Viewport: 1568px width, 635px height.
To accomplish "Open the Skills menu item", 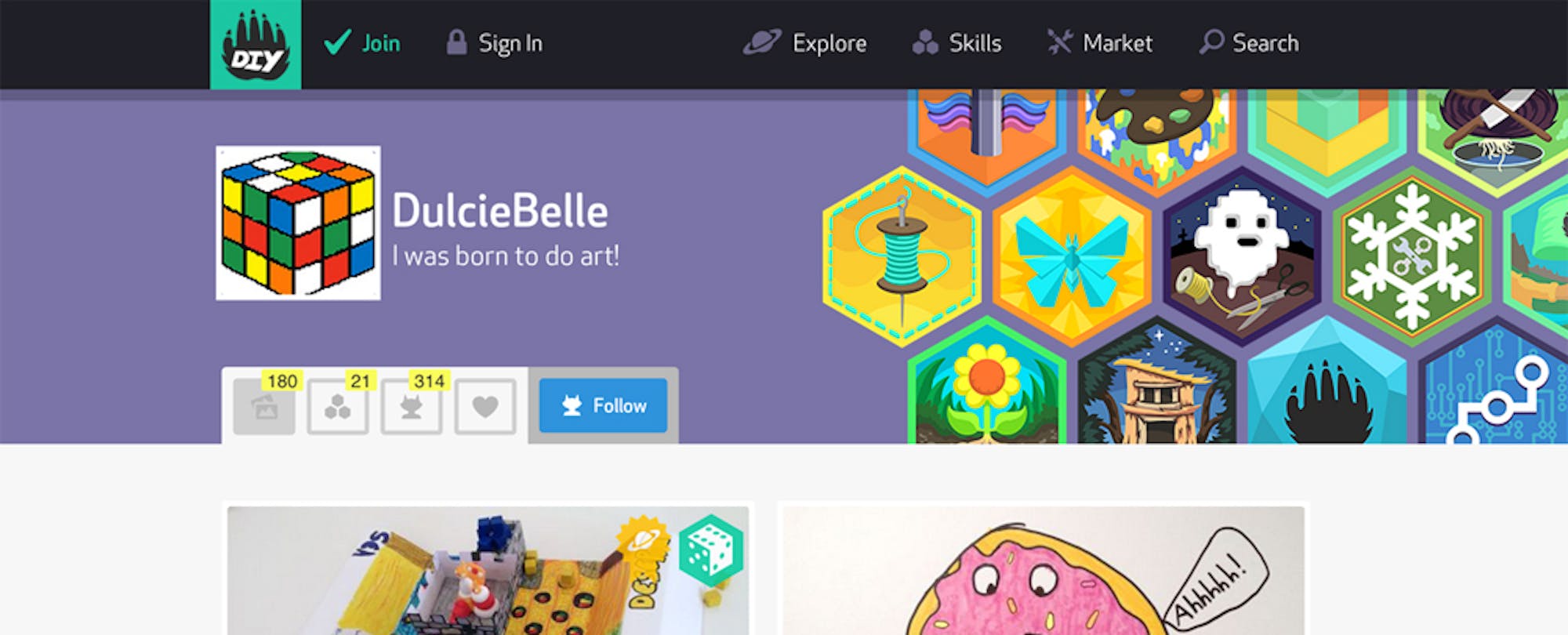I will tap(957, 43).
